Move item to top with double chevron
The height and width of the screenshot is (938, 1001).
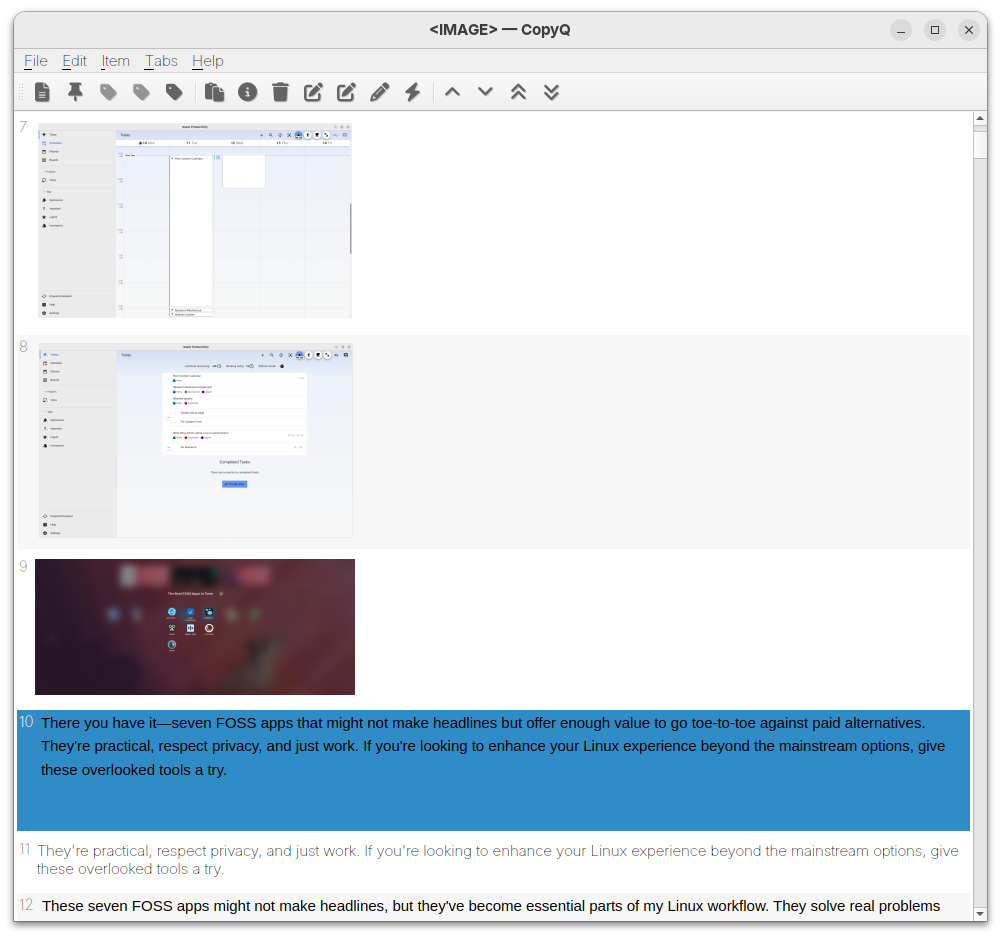(518, 92)
